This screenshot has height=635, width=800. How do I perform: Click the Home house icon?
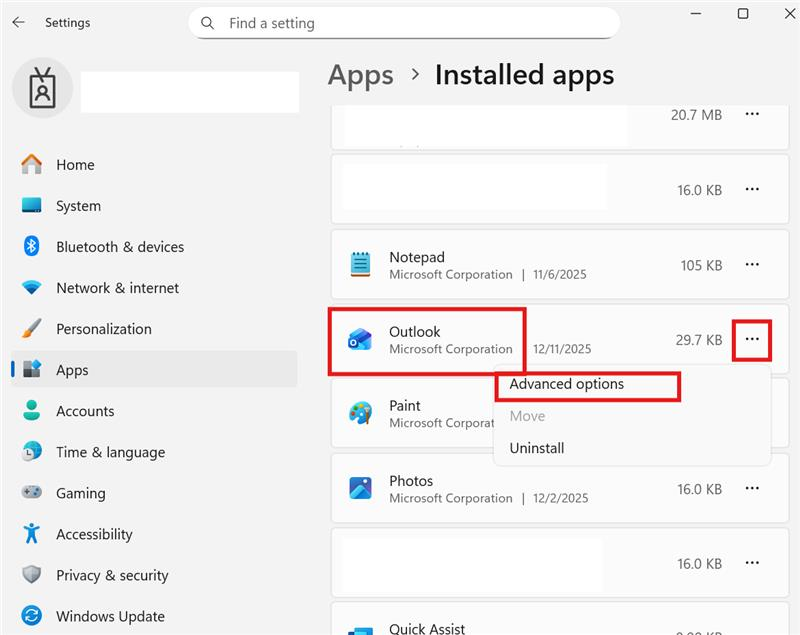tap(32, 164)
